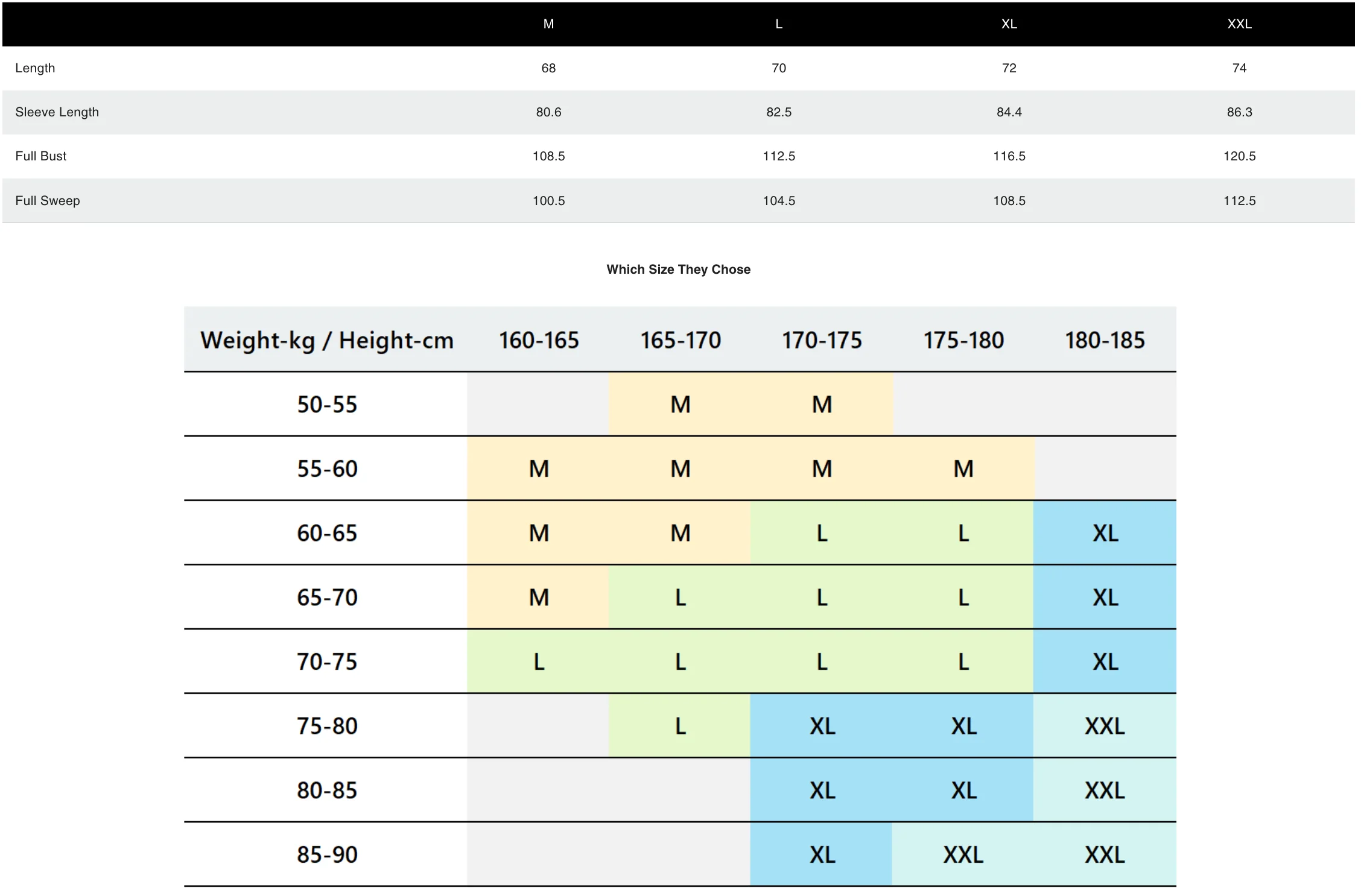
Task: Select the 75-80 weight row label
Action: [326, 726]
